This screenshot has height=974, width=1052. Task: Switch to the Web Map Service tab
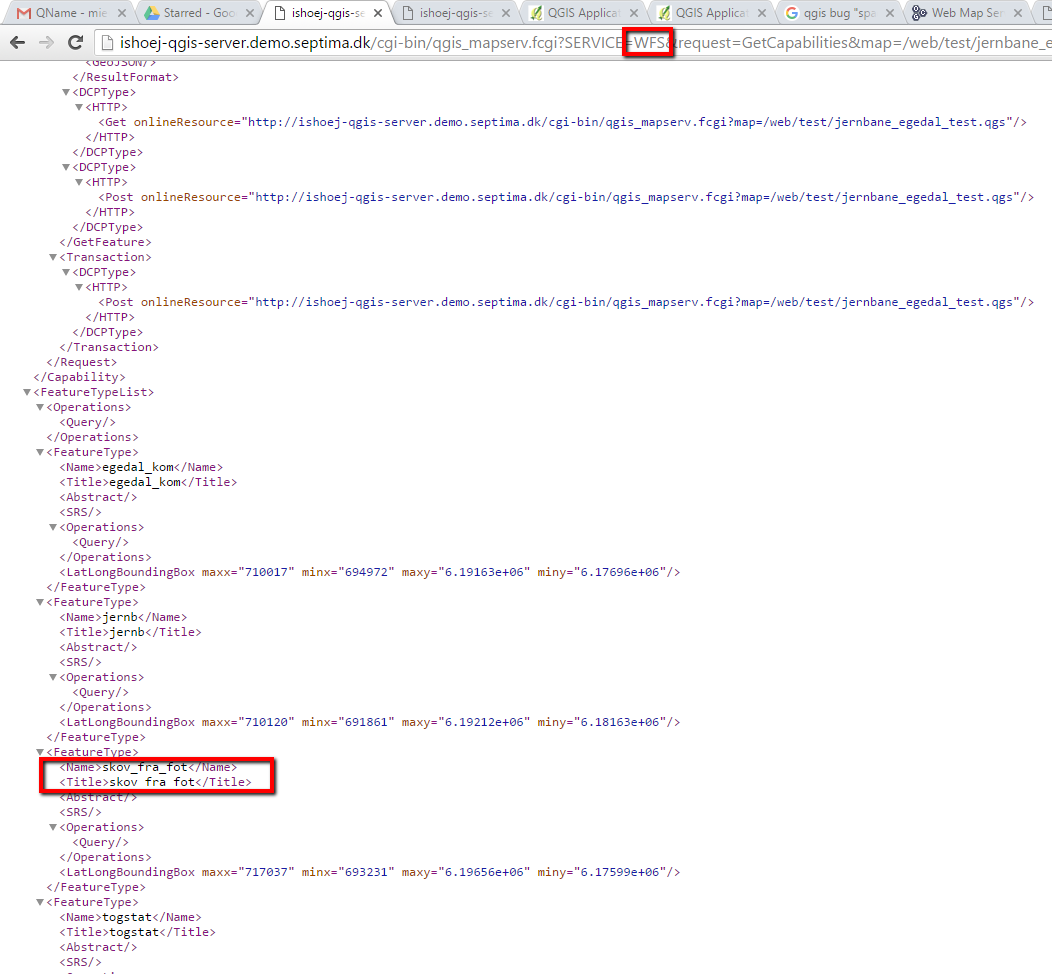point(965,13)
